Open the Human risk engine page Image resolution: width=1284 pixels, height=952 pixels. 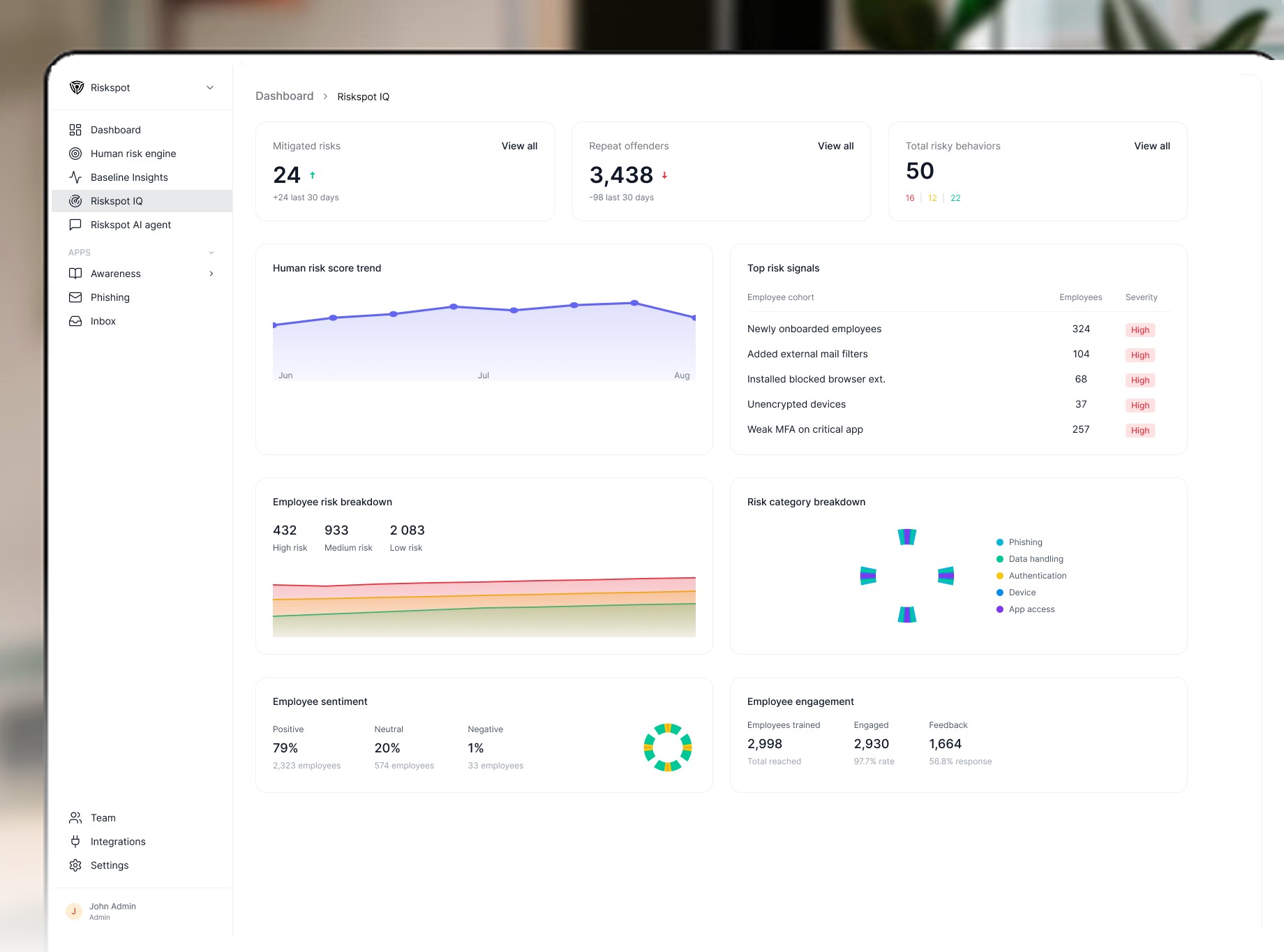coord(133,153)
